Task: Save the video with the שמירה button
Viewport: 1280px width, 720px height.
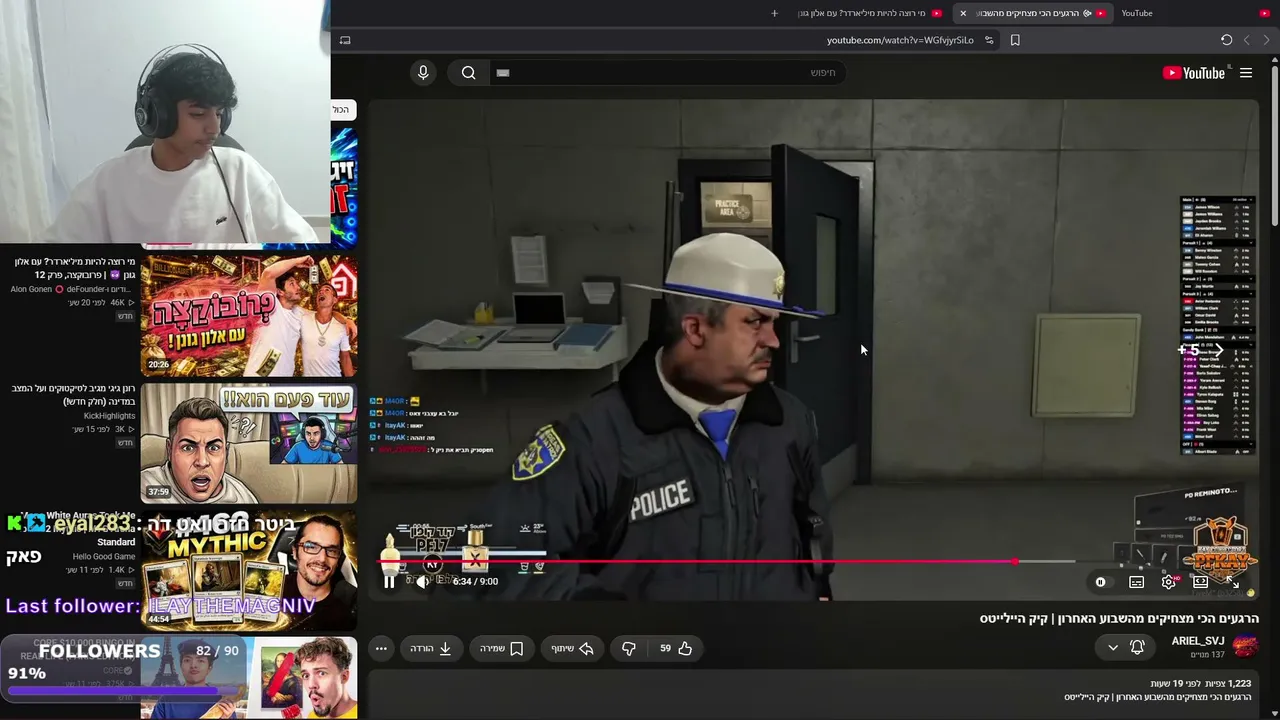Action: tap(501, 648)
